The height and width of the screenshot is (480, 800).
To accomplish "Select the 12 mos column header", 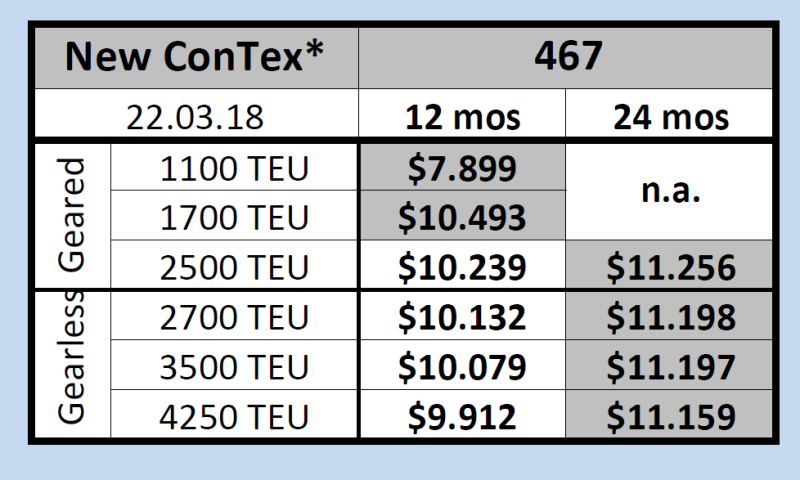I will [462, 117].
